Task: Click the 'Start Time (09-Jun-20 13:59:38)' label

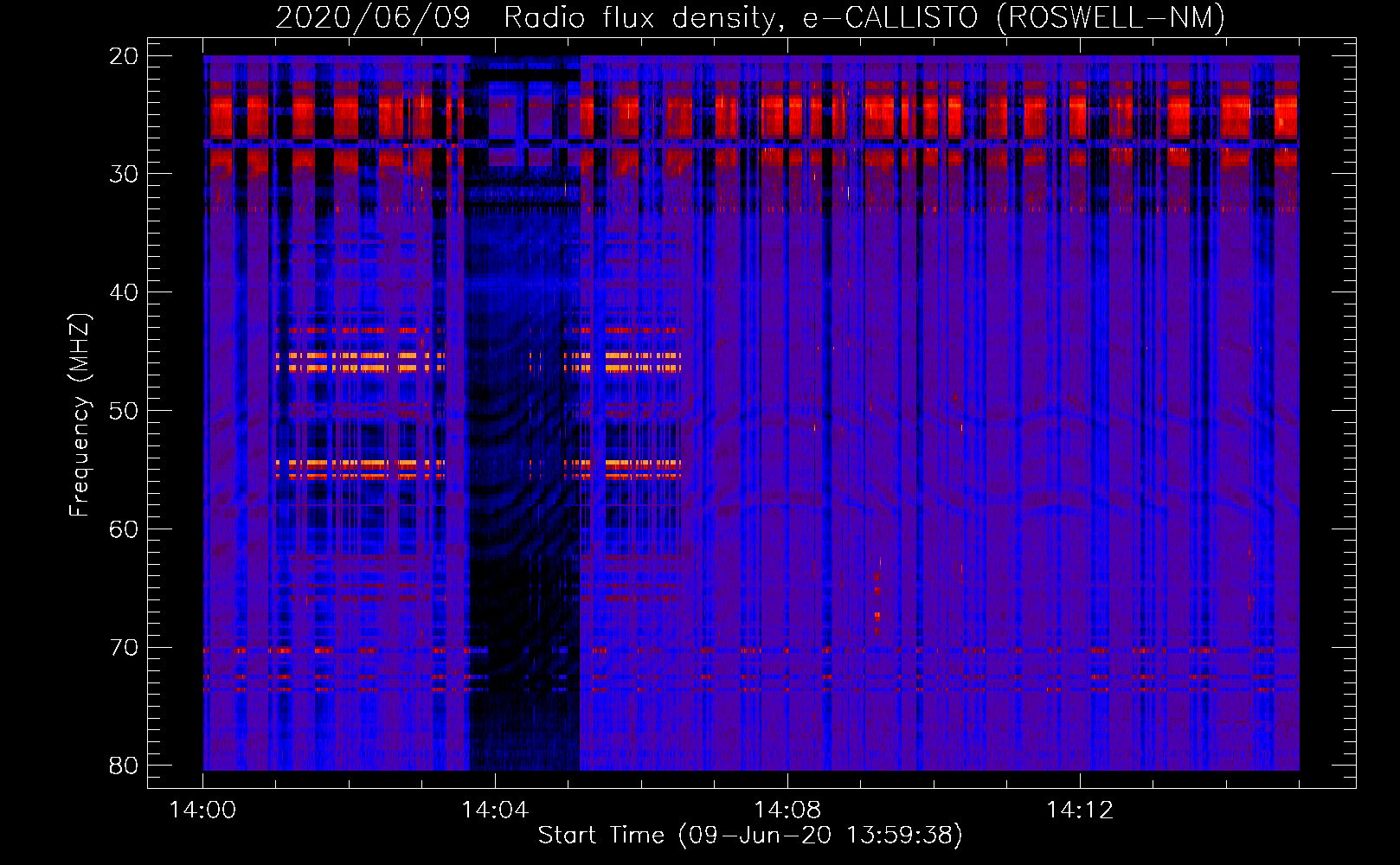Action: point(750,835)
